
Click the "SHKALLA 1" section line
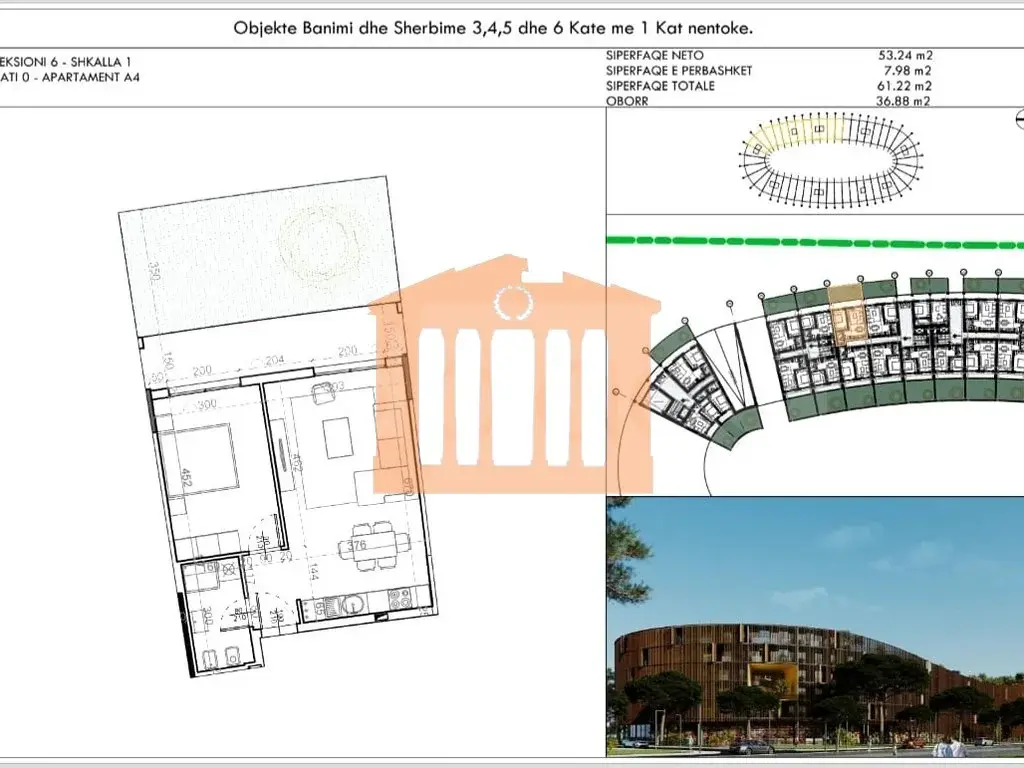(65, 62)
